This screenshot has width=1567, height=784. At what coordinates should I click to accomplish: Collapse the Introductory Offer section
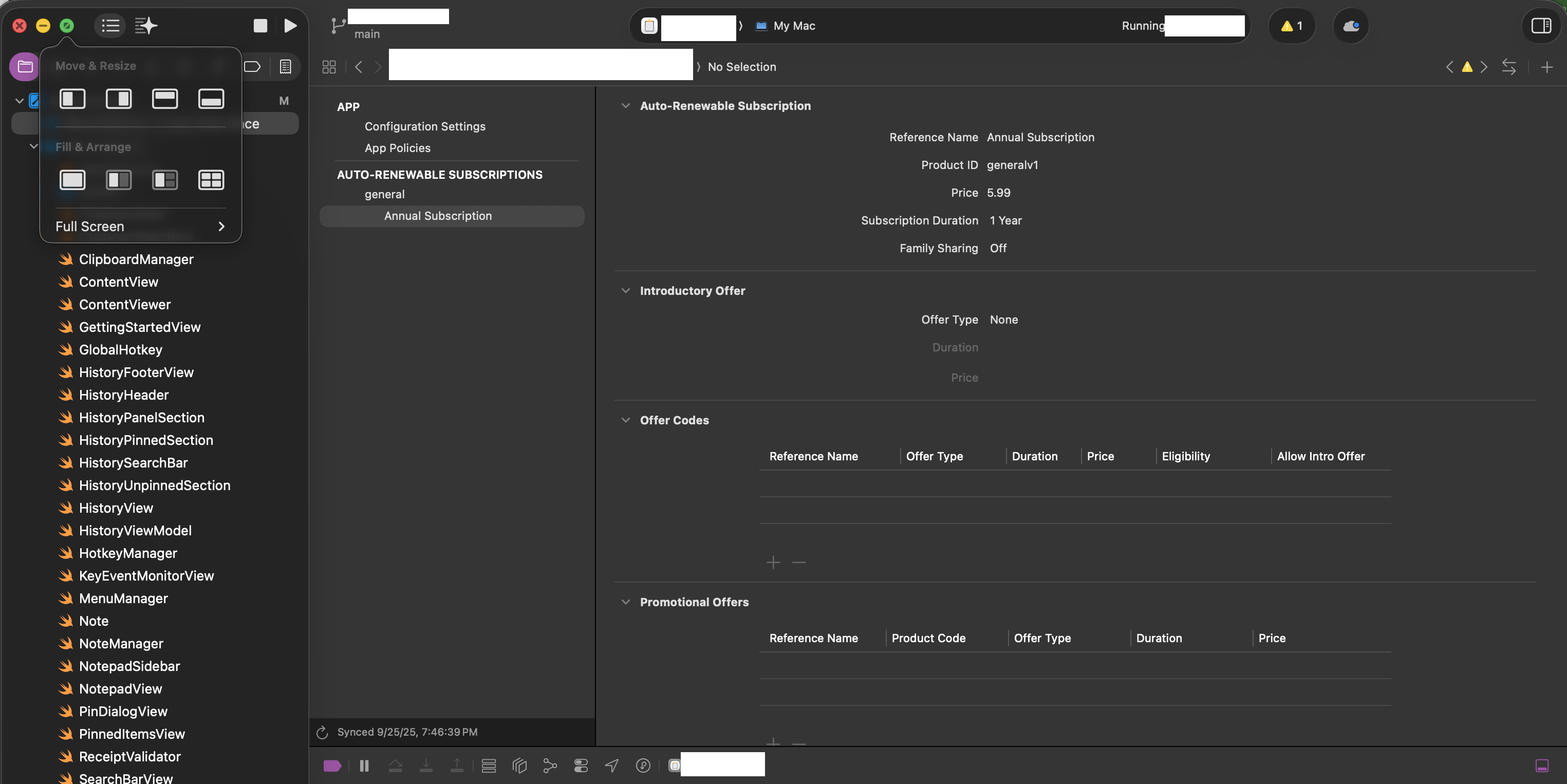click(x=625, y=291)
